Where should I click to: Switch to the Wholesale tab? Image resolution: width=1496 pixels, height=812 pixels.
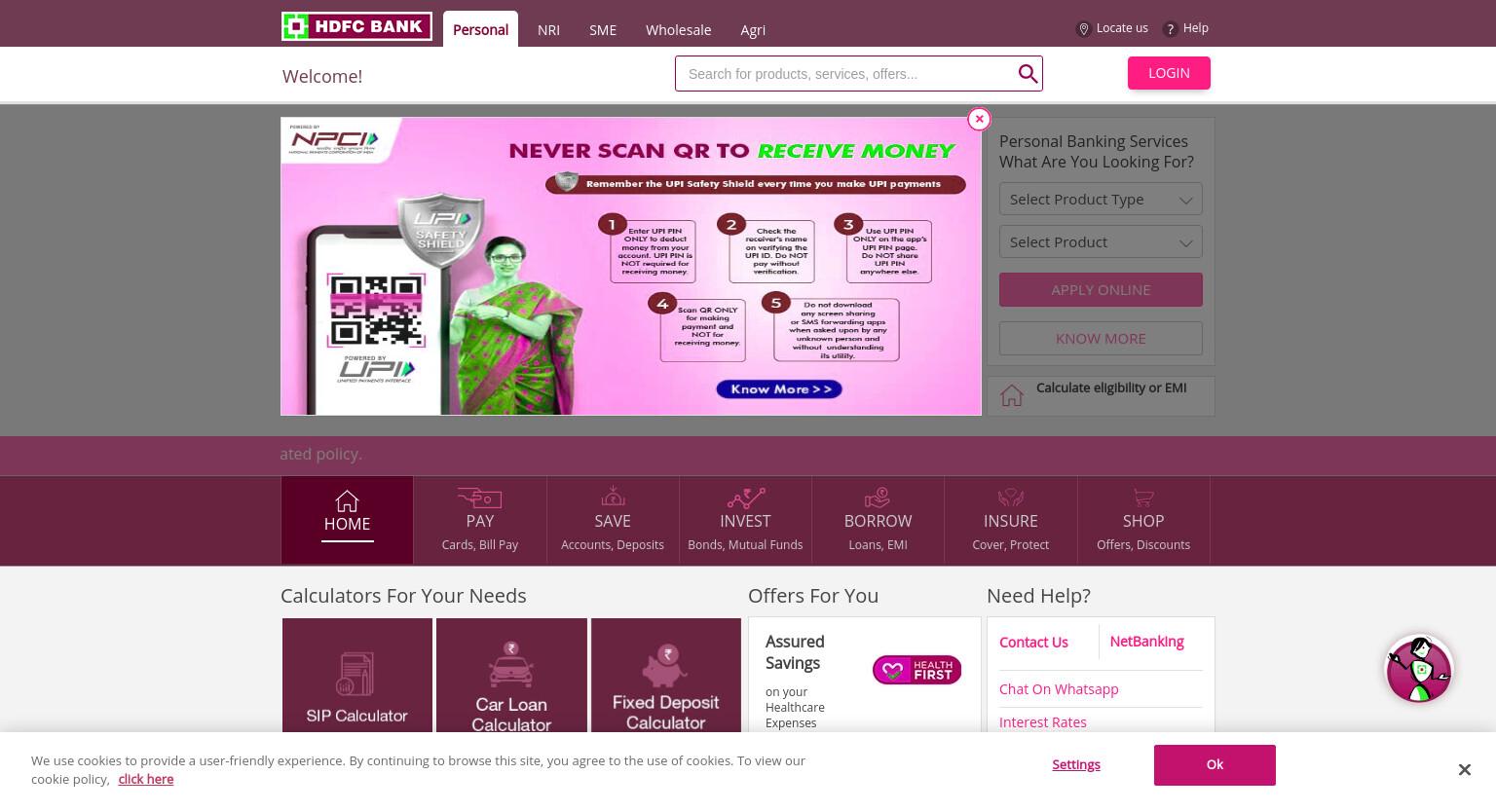click(678, 30)
